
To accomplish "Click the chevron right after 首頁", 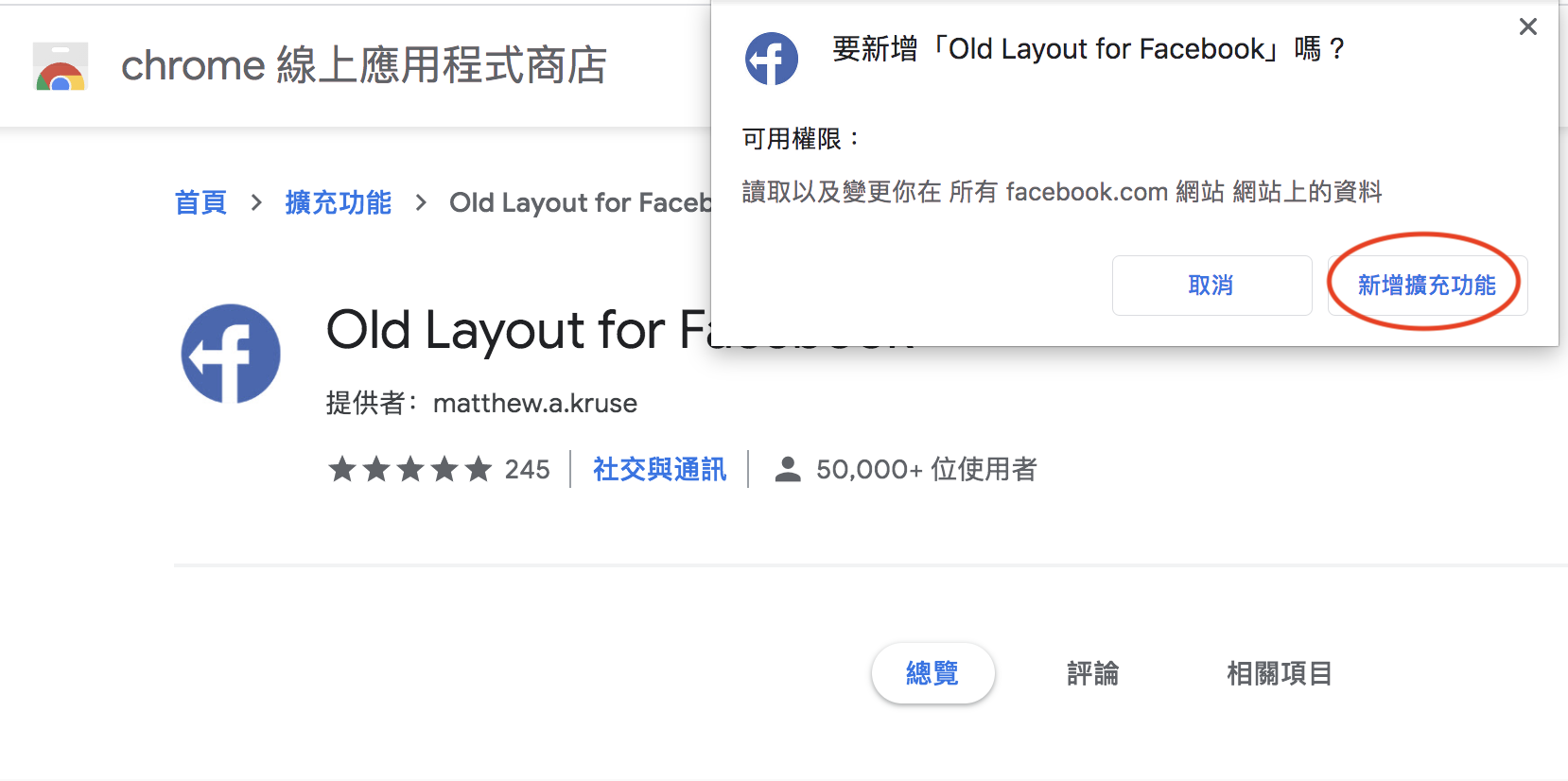I will click(256, 202).
